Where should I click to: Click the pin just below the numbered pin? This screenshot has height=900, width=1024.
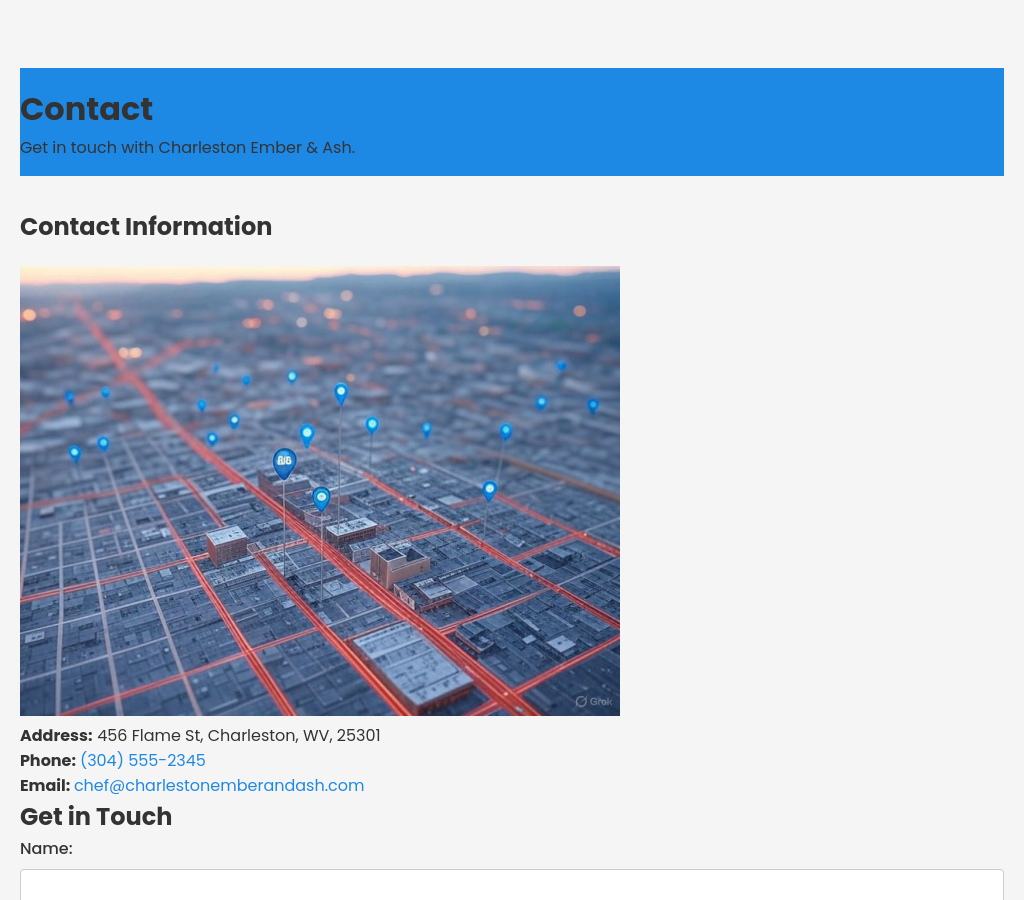tap(321, 497)
